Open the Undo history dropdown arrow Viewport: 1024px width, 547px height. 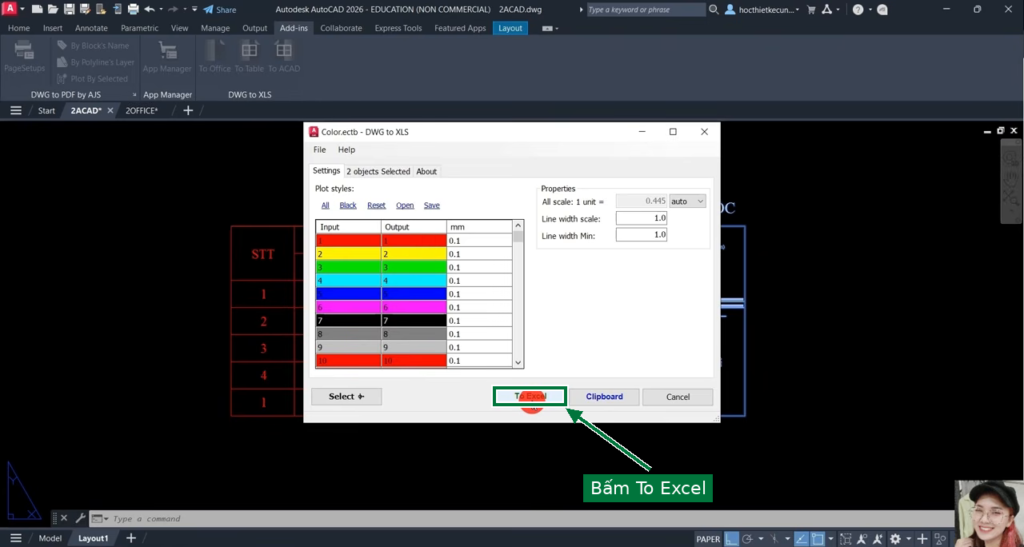[x=161, y=9]
